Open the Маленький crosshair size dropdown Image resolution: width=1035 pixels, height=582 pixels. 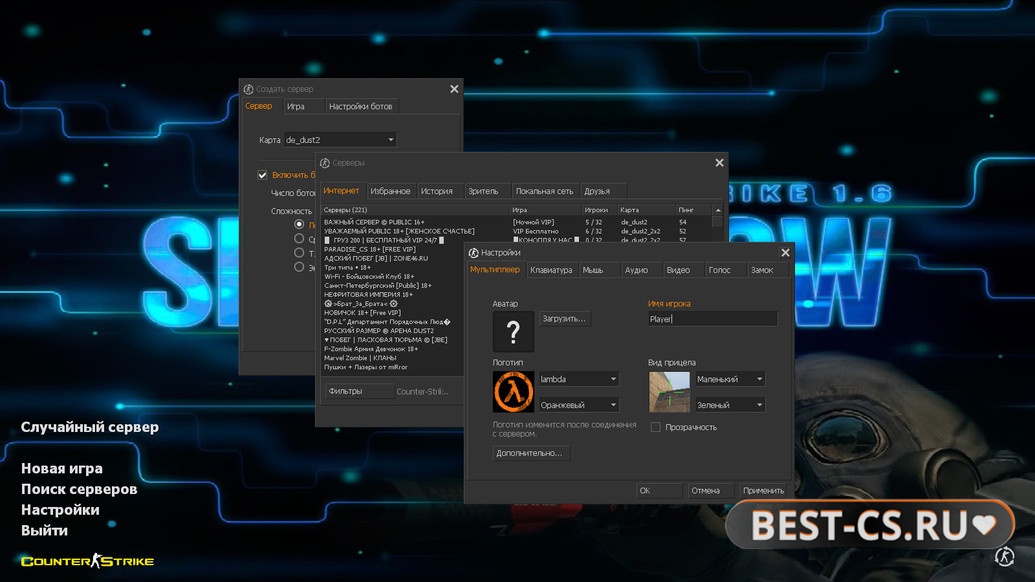pos(729,379)
